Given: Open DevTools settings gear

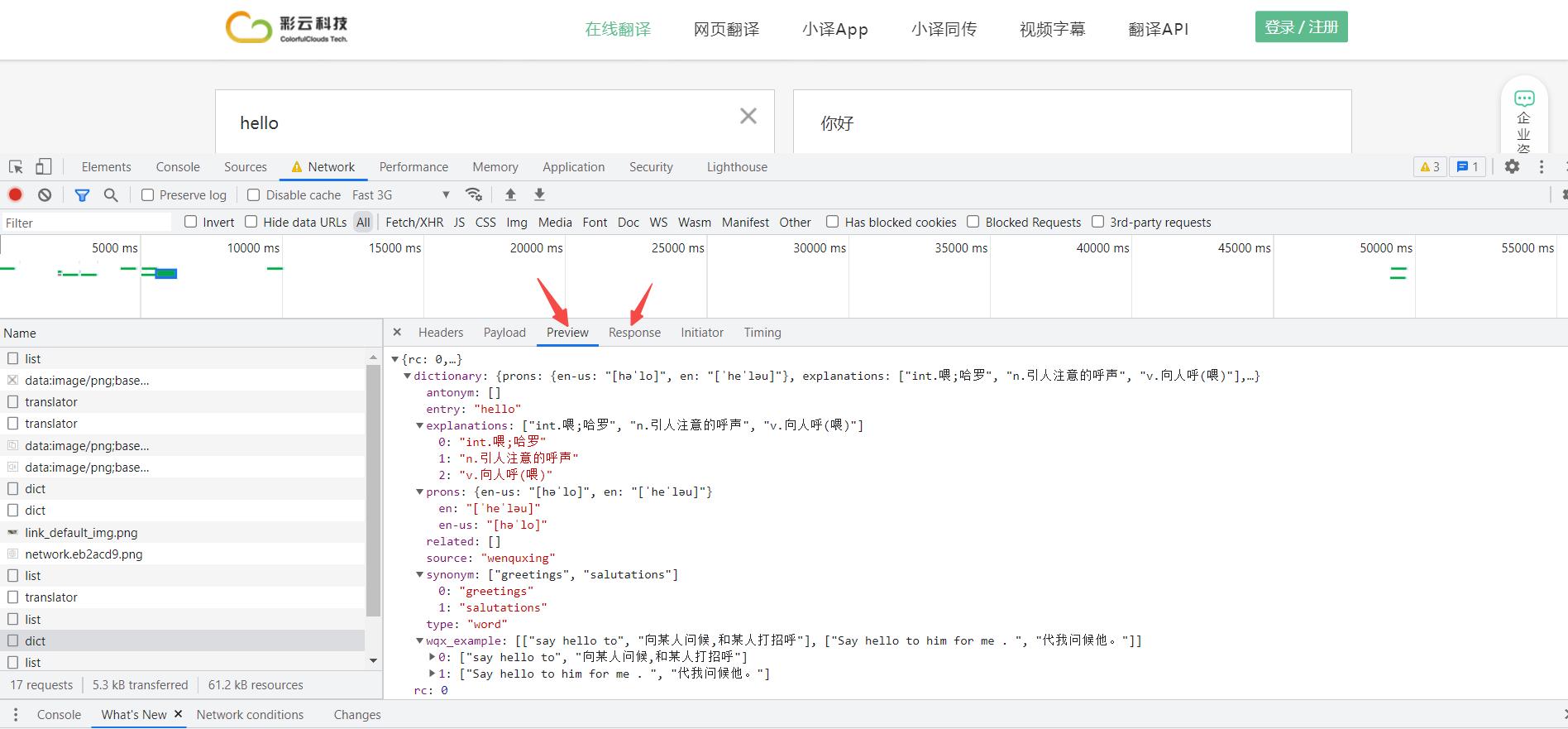Looking at the screenshot, I should 1512,166.
